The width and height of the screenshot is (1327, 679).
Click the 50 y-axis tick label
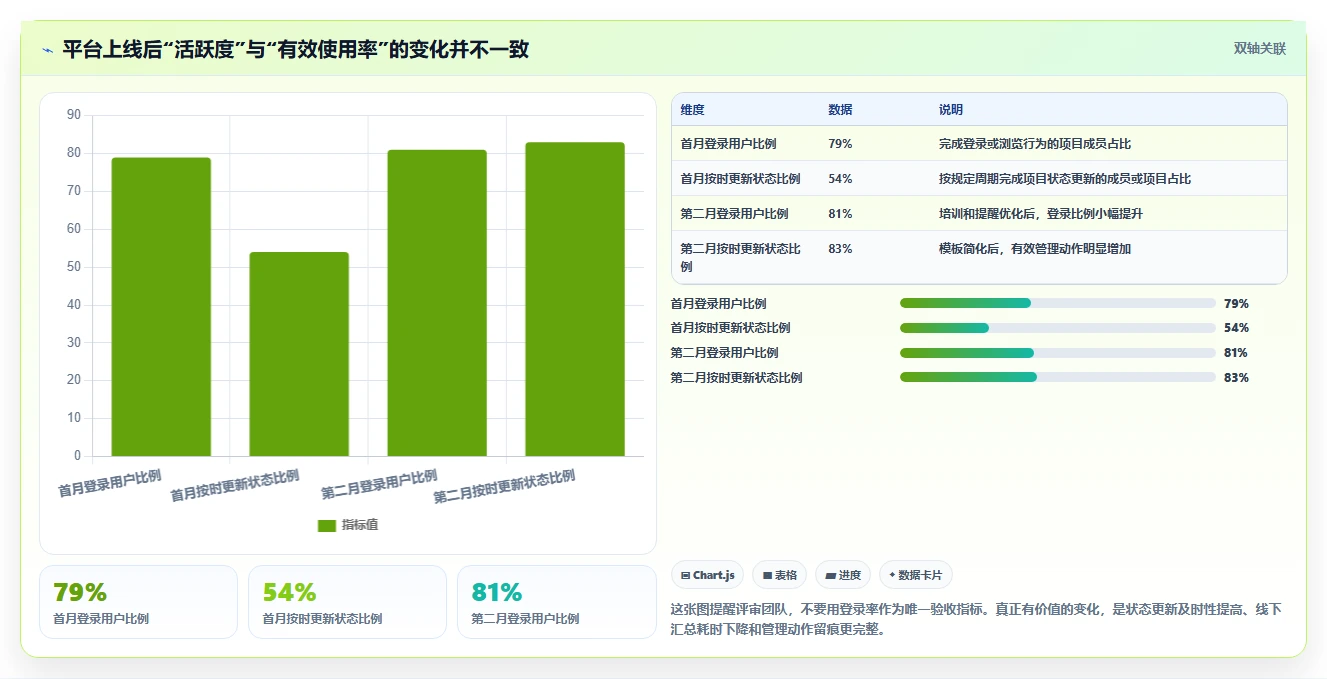[74, 267]
